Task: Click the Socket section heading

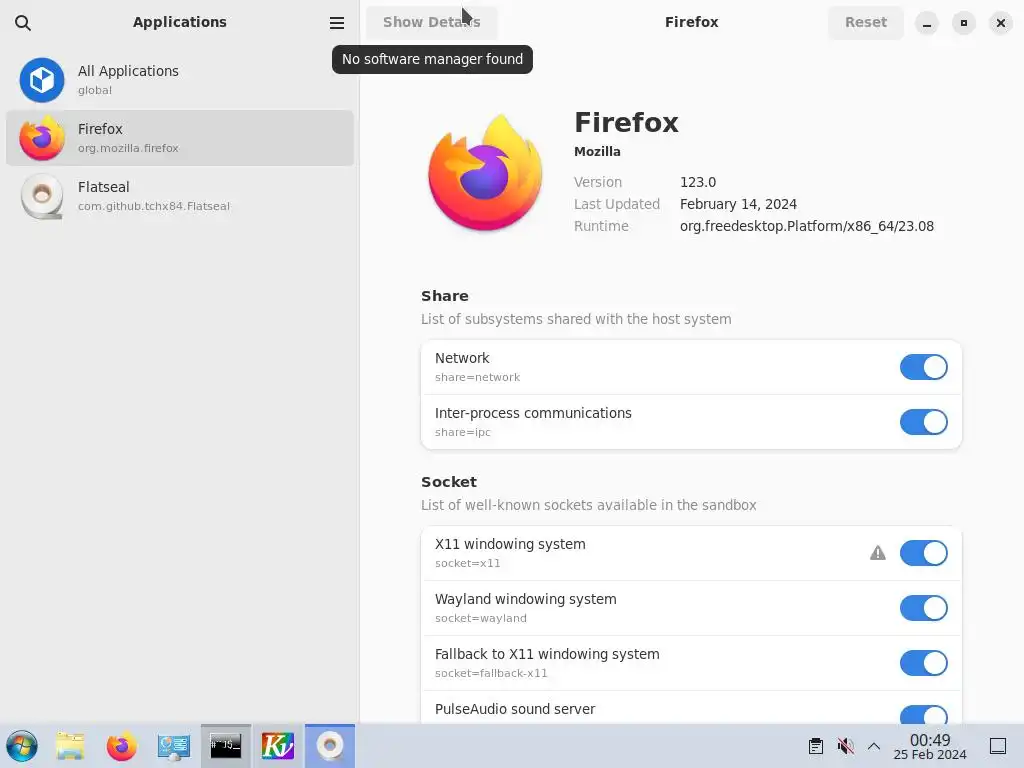Action: (449, 482)
